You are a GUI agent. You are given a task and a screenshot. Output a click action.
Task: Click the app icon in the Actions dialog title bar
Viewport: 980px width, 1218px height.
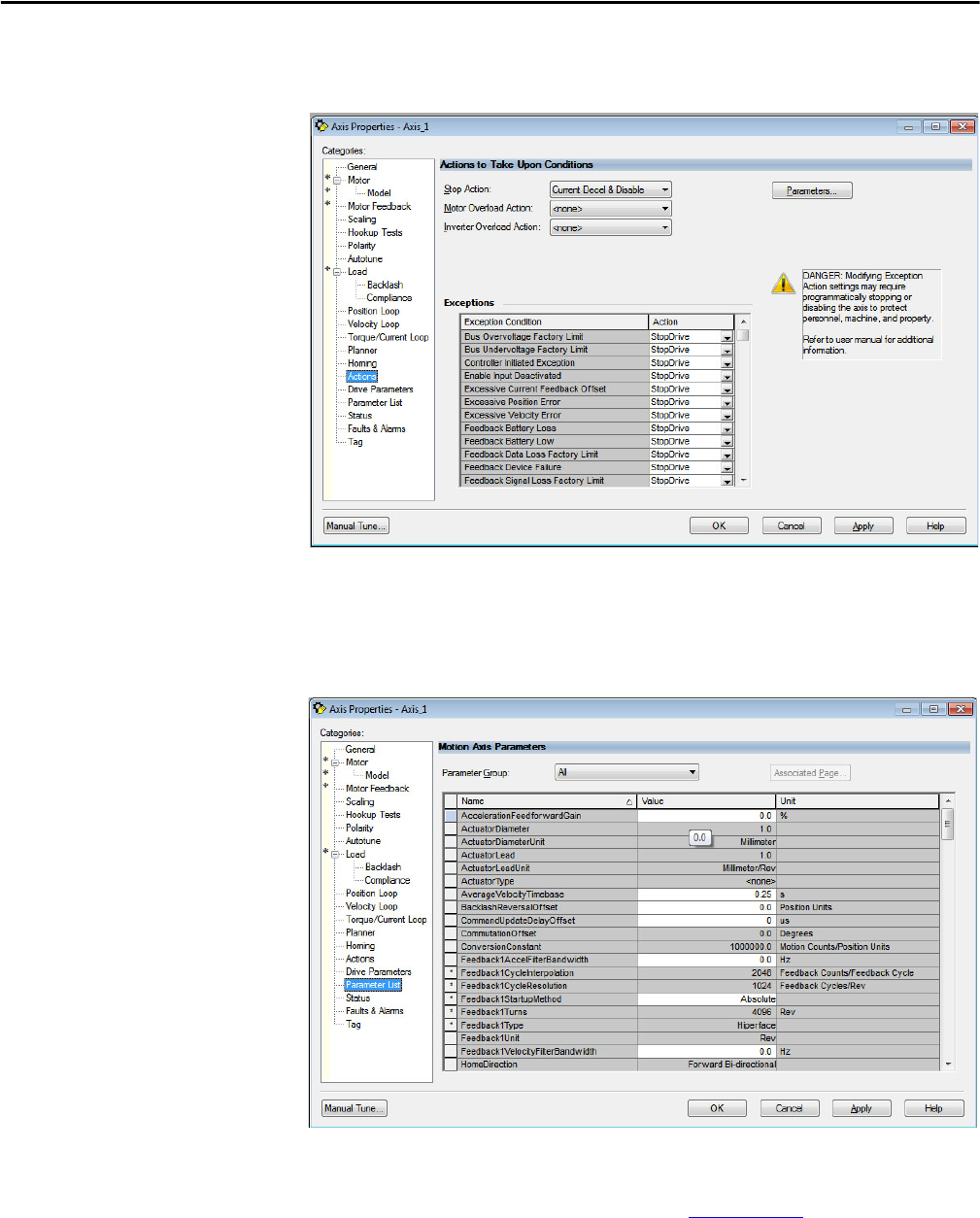321,126
